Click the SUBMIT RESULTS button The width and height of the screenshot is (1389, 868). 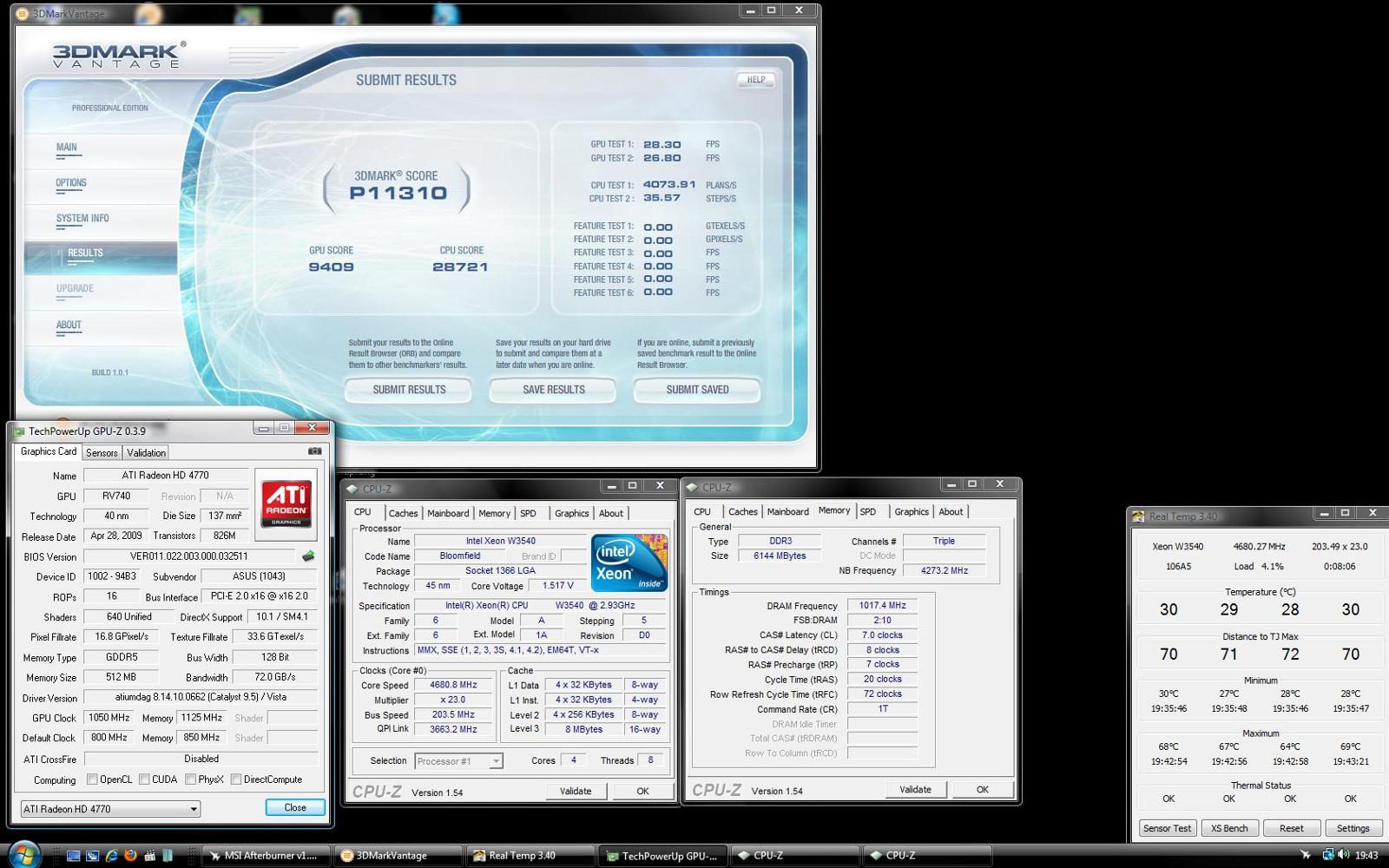(409, 390)
